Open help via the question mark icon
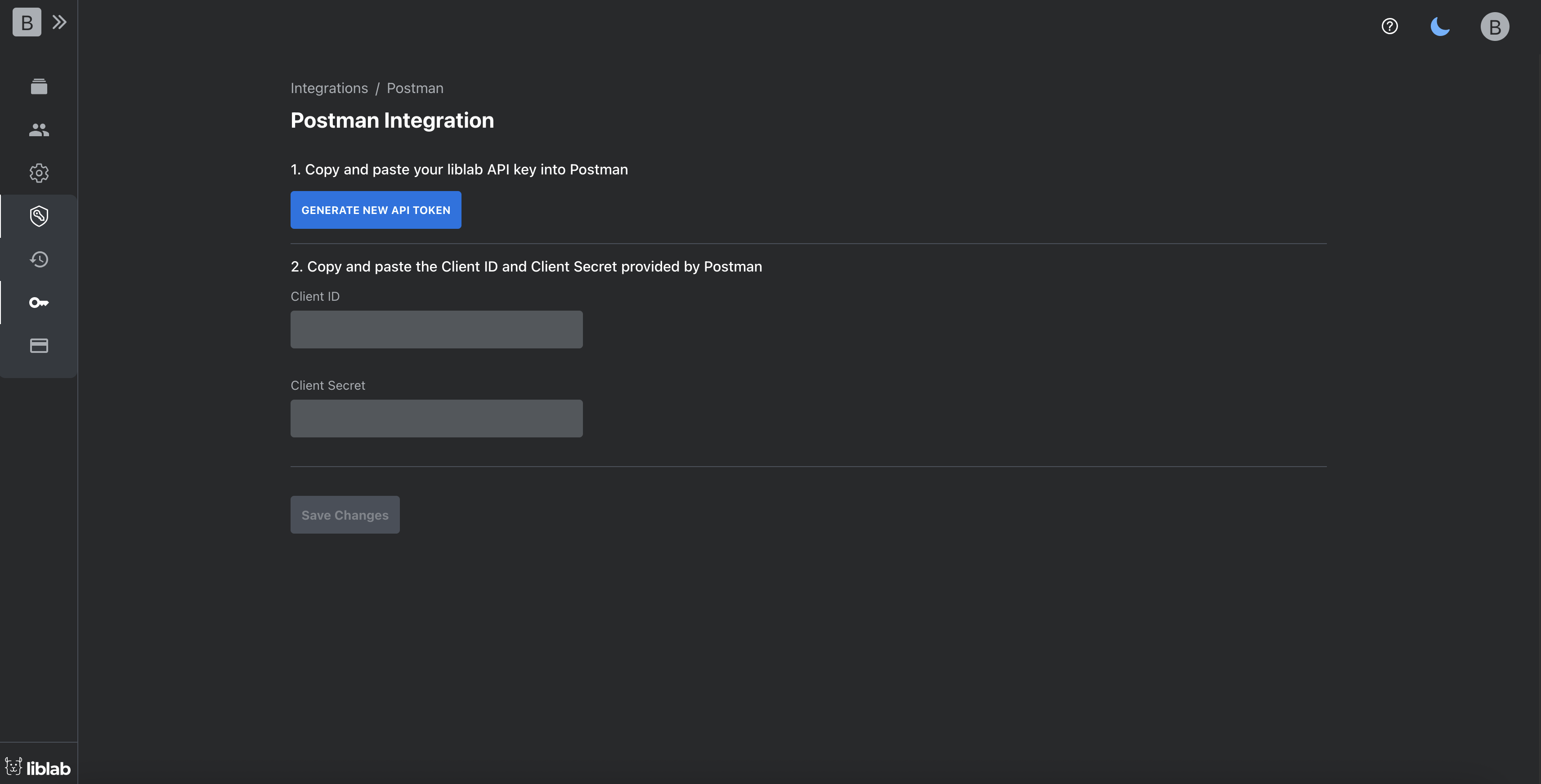1541x784 pixels. [x=1389, y=26]
